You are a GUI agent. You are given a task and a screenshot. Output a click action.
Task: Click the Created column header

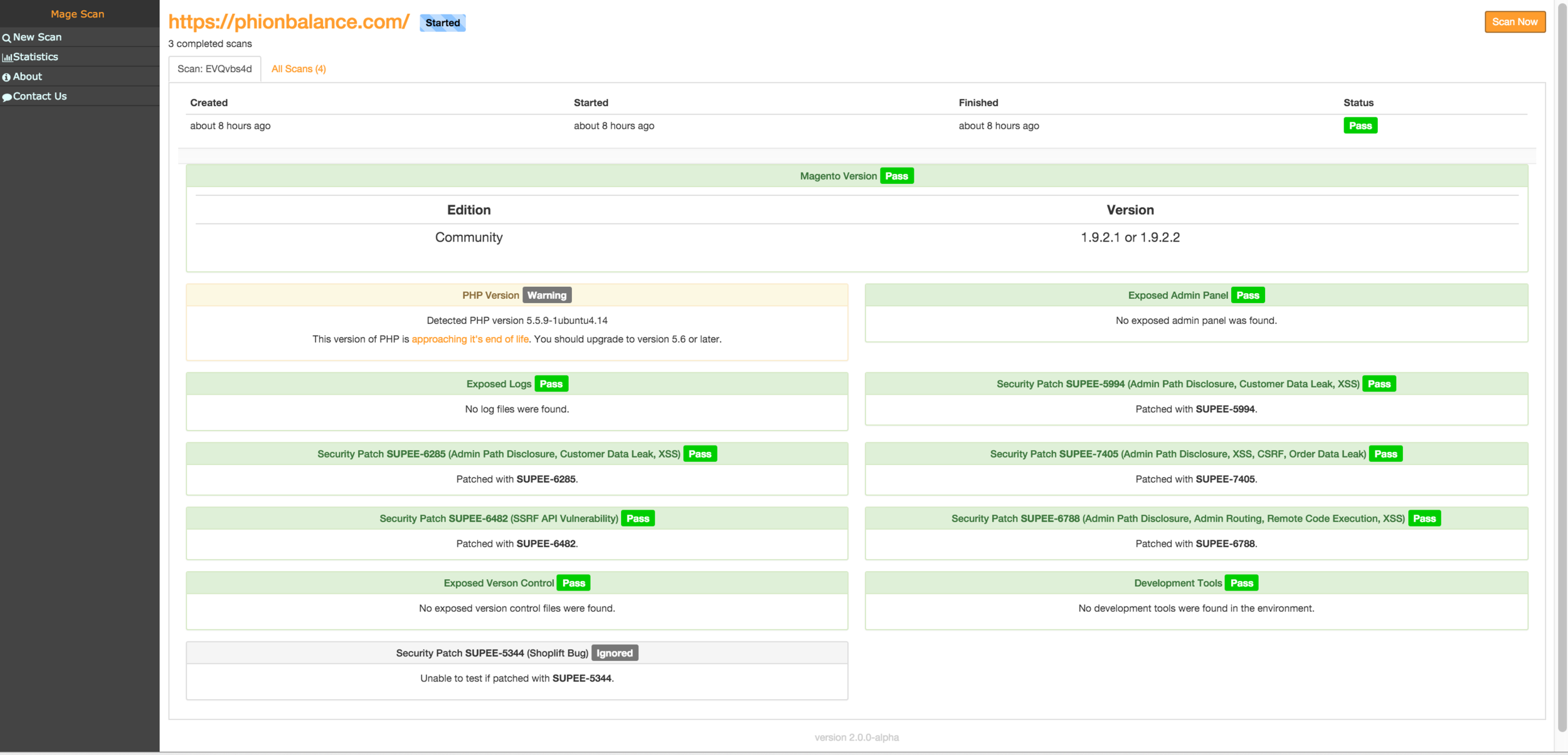[x=209, y=103]
